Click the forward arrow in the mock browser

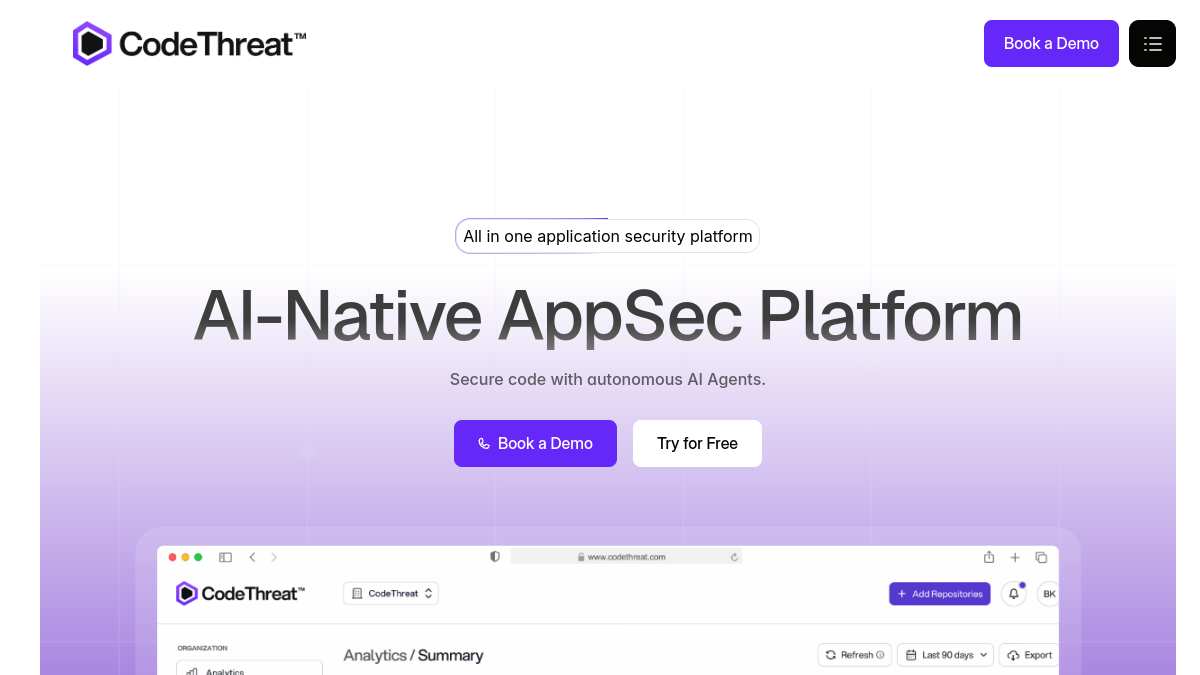pyautogui.click(x=274, y=557)
